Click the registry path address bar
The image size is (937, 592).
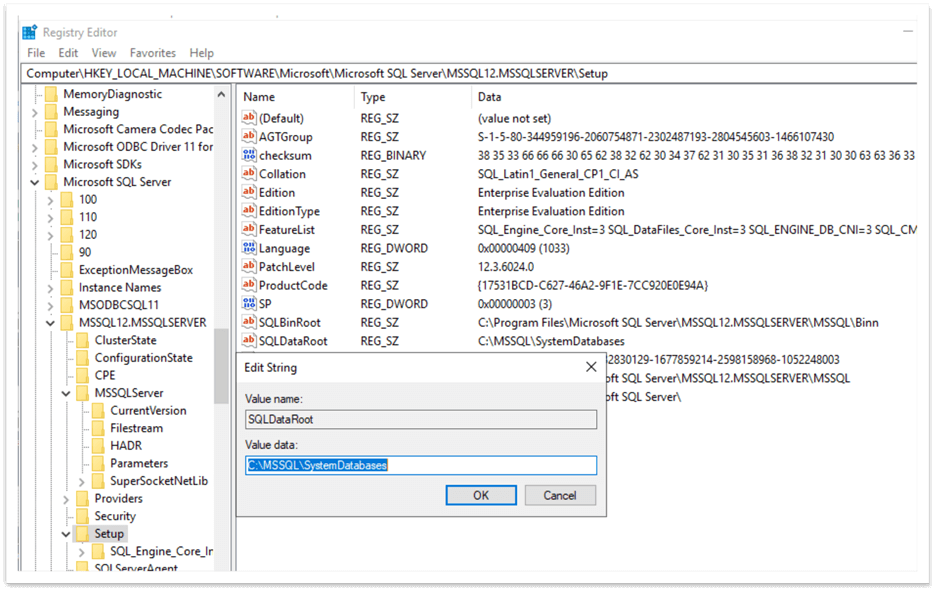click(x=469, y=73)
